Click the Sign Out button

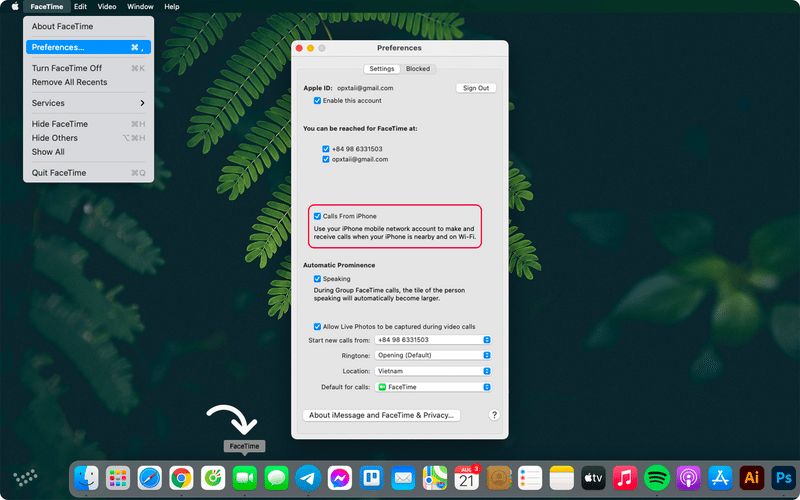pyautogui.click(x=476, y=88)
